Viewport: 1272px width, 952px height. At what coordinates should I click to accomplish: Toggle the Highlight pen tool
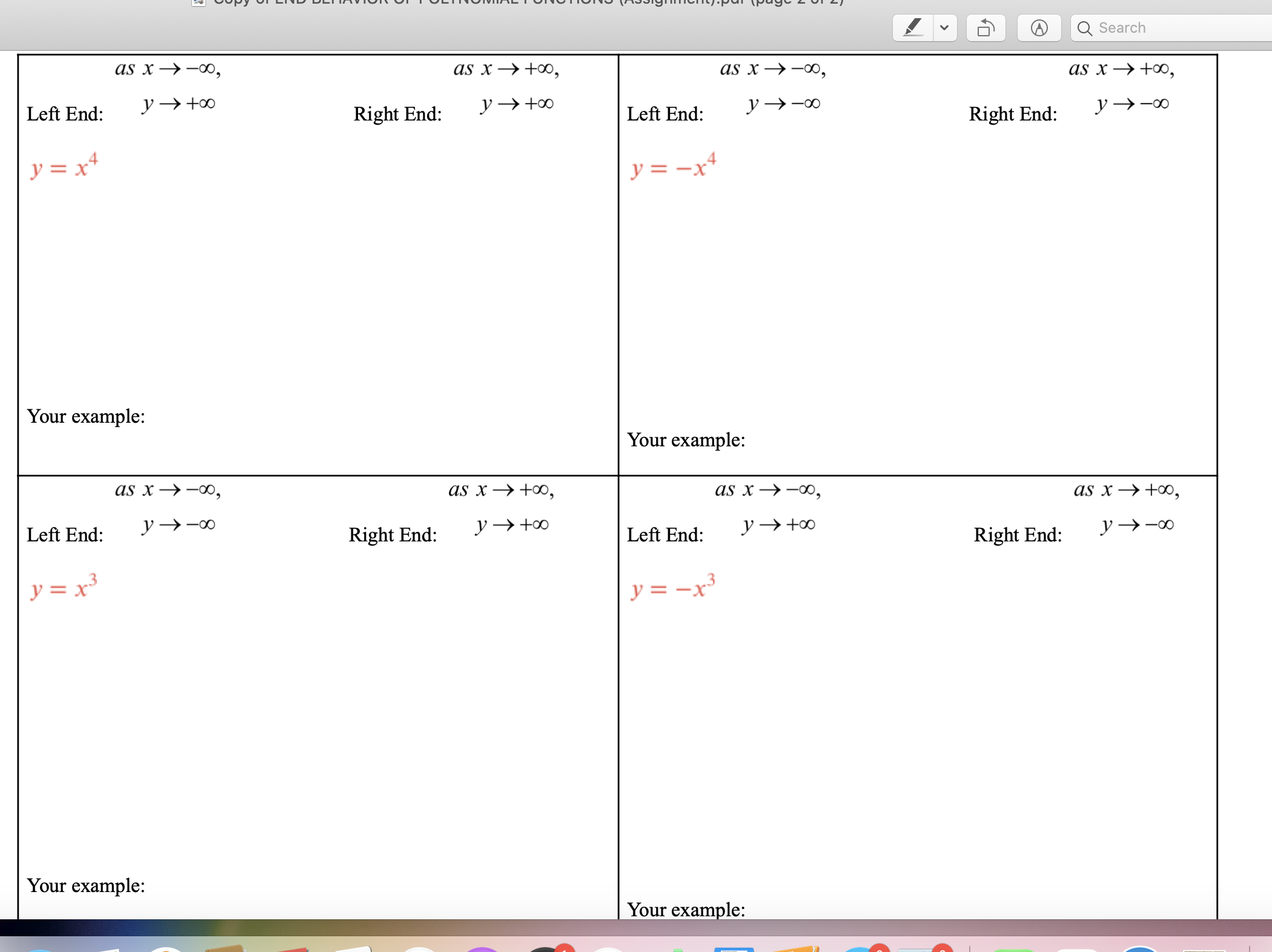click(913, 28)
